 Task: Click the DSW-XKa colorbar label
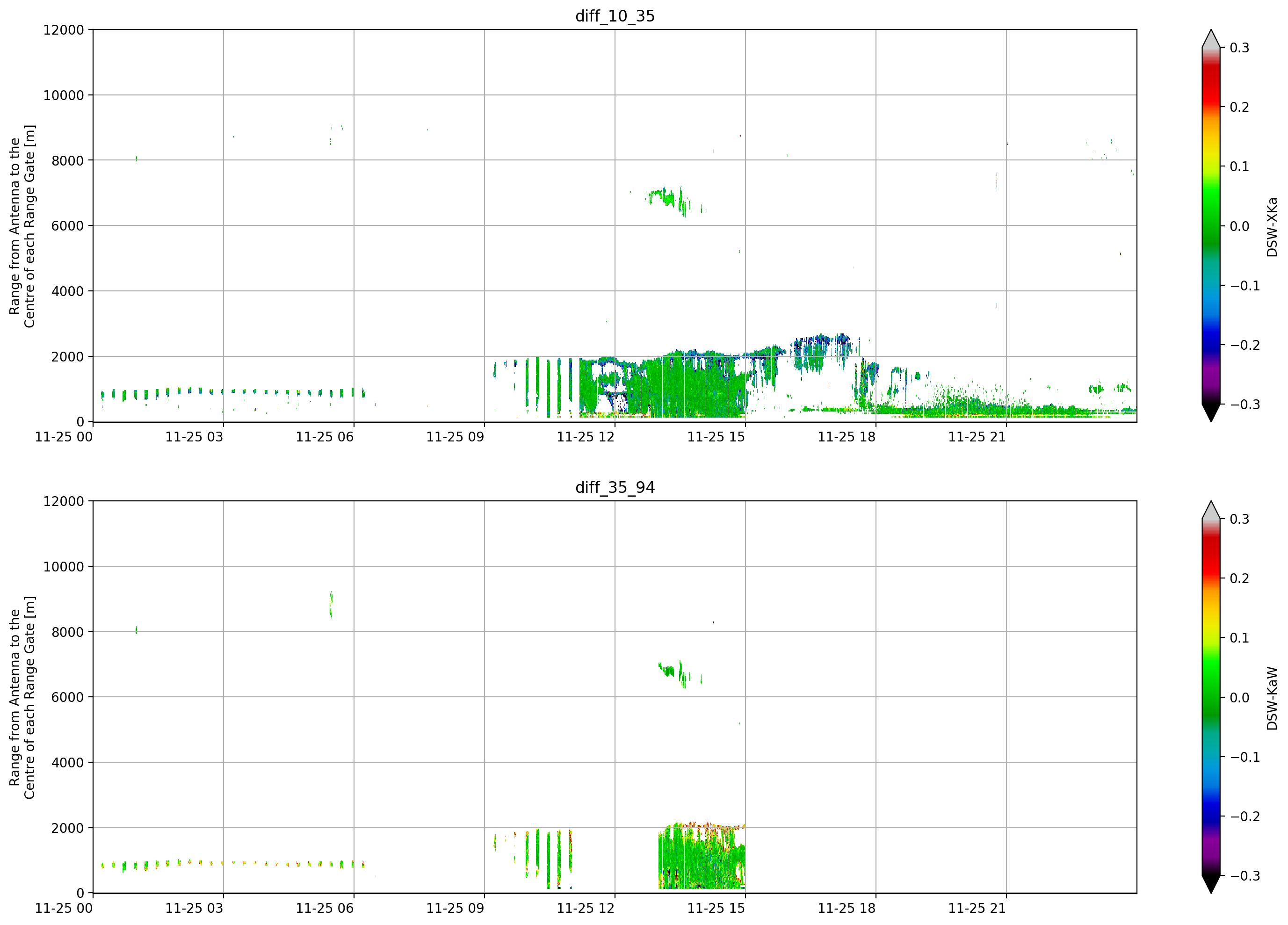pyautogui.click(x=1272, y=226)
